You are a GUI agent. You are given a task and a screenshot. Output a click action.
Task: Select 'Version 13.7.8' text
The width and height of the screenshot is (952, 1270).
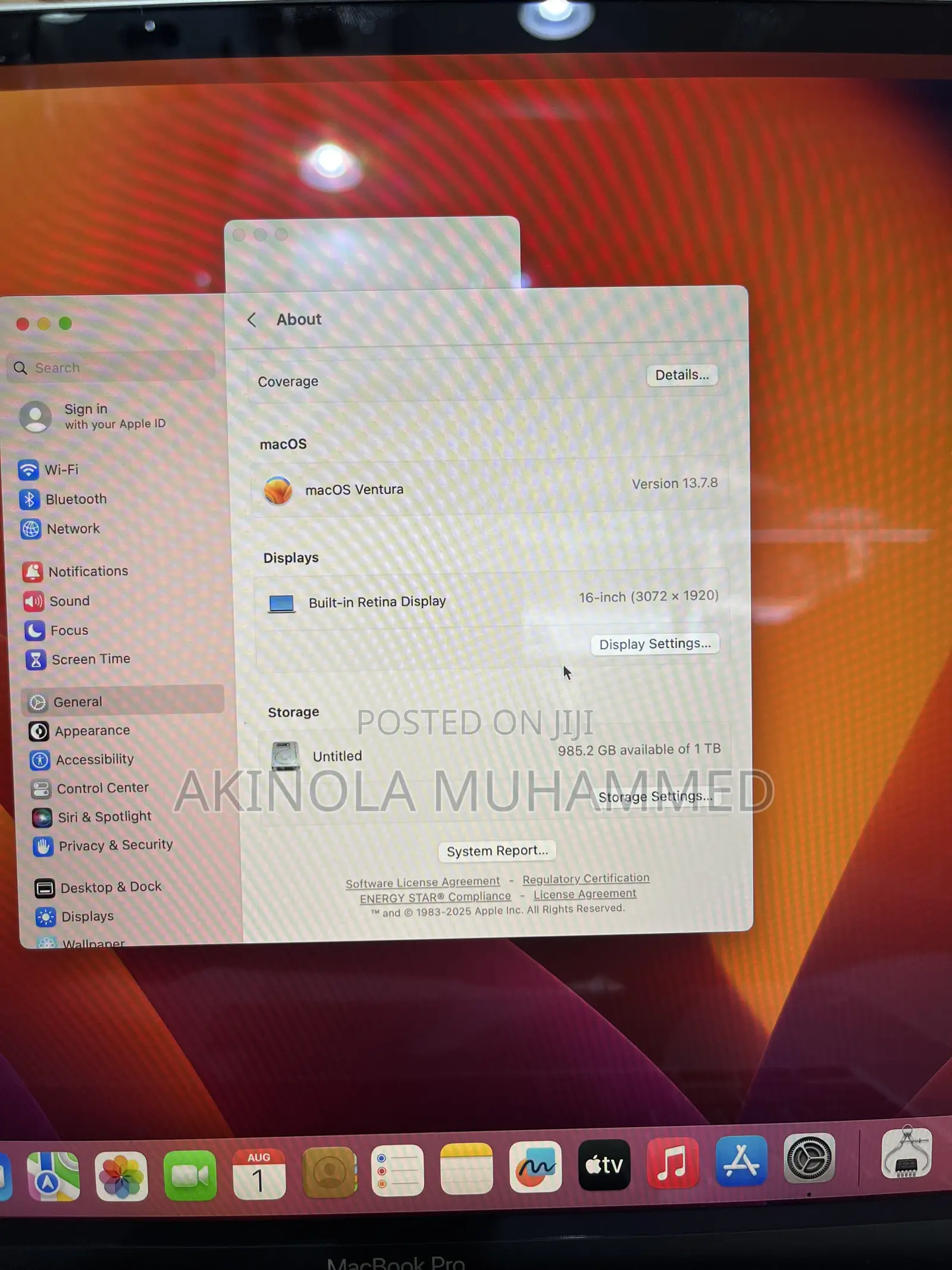(675, 483)
